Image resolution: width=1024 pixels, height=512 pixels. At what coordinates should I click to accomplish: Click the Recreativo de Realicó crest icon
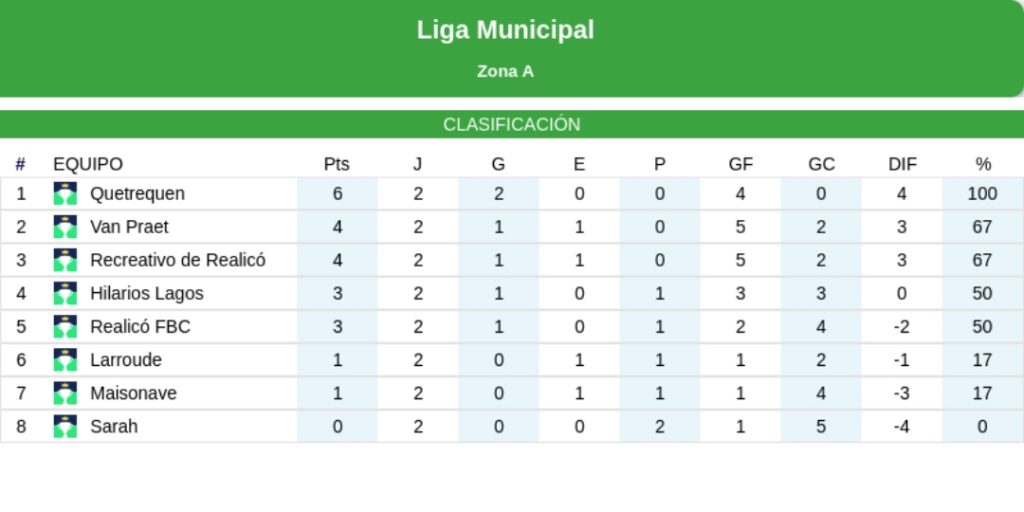(65, 260)
